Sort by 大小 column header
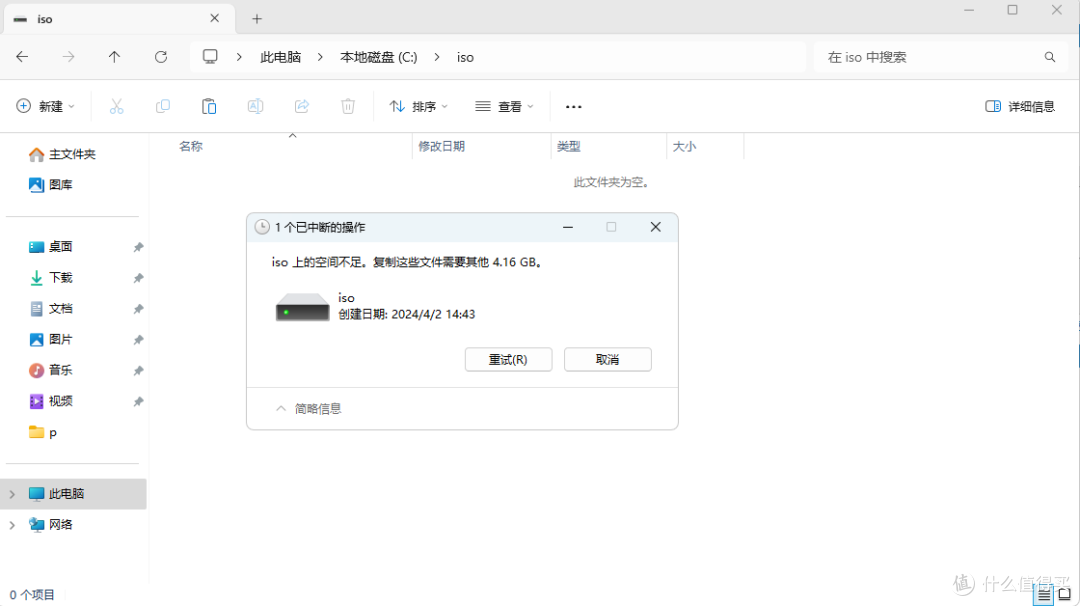1080x606 pixels. [x=684, y=146]
